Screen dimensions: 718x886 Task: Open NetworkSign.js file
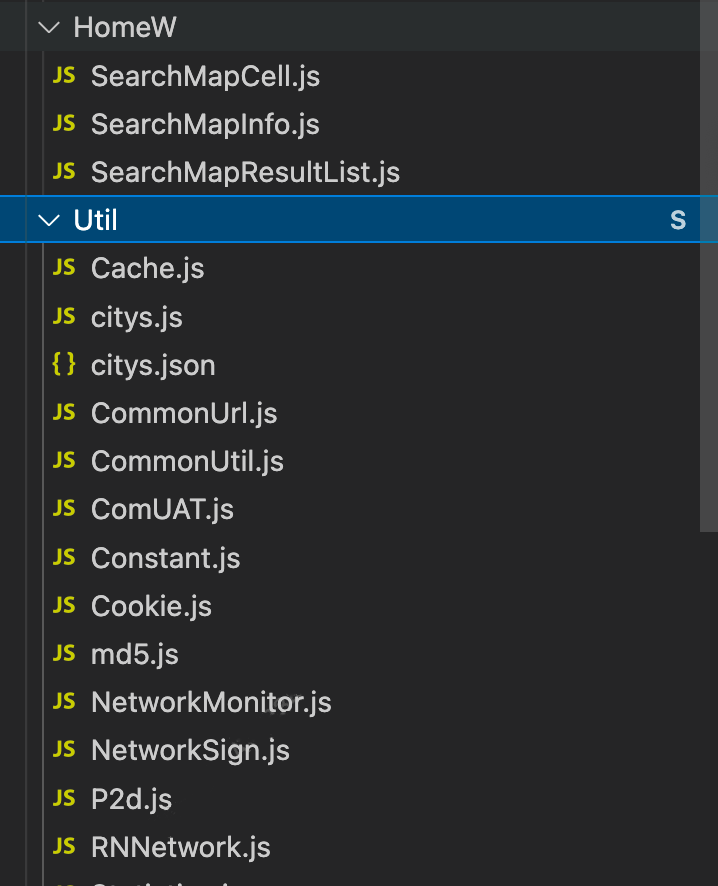190,750
